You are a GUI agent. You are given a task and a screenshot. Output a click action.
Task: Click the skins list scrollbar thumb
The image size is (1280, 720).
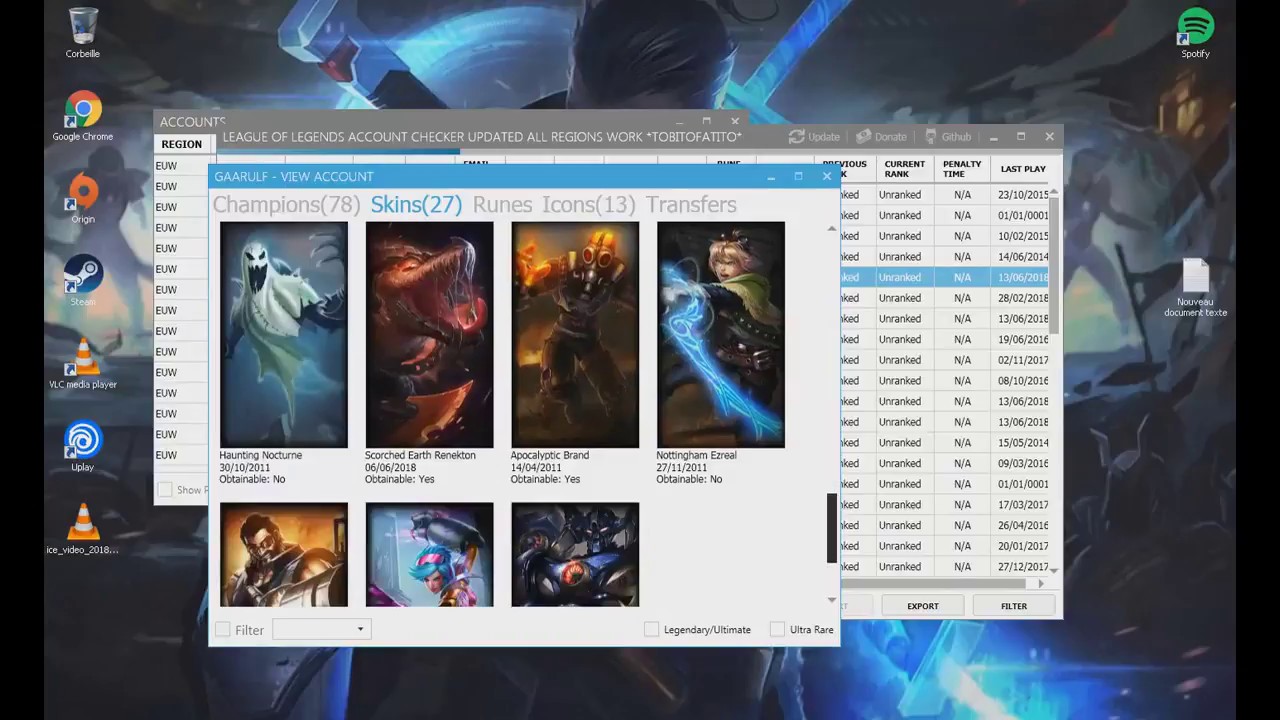(x=832, y=527)
